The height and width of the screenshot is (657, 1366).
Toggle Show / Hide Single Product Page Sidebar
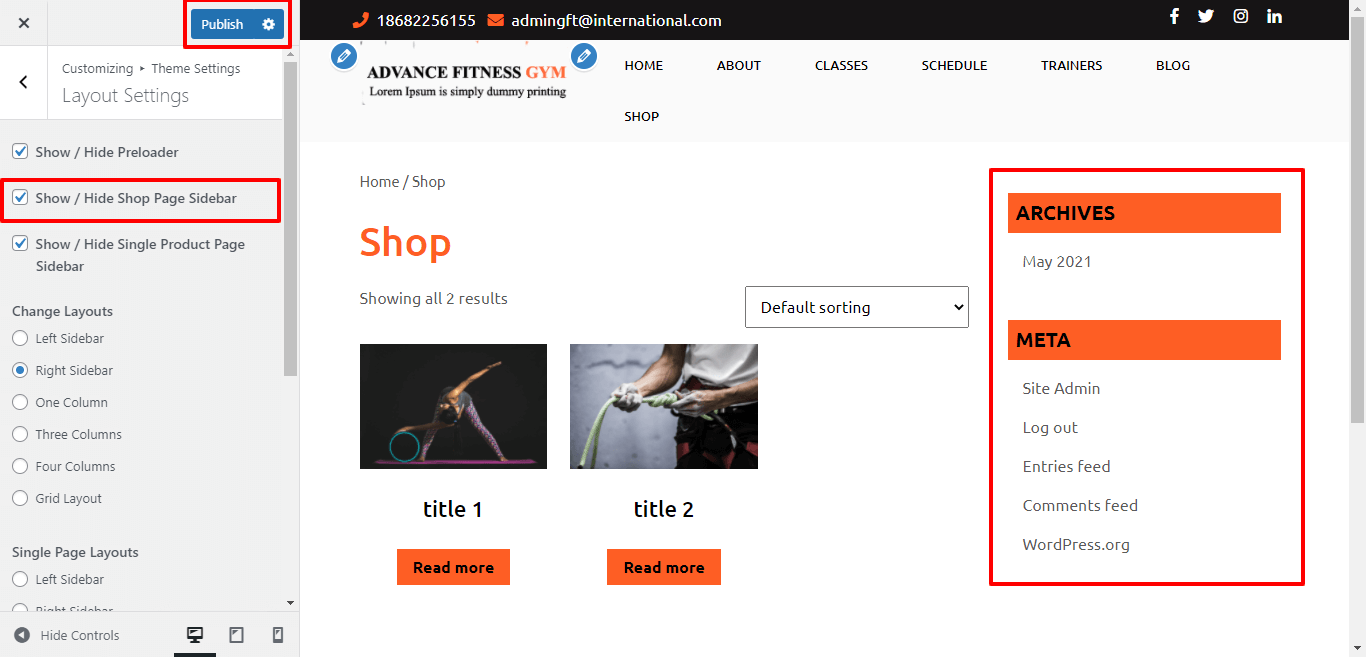[20, 244]
